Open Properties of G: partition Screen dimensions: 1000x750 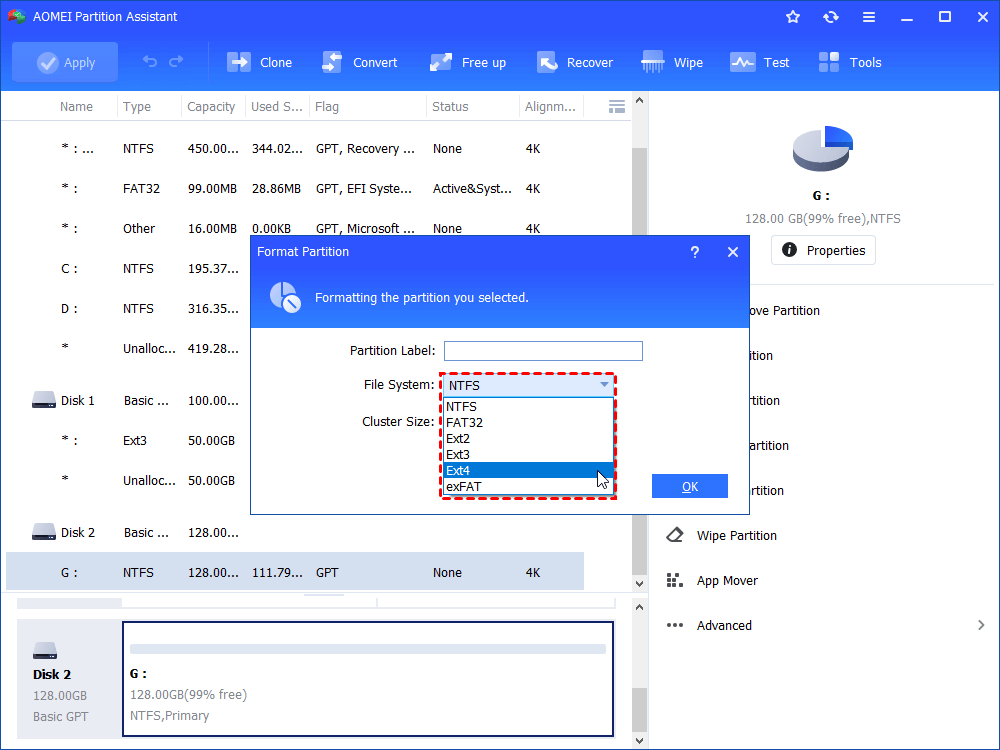coord(823,250)
